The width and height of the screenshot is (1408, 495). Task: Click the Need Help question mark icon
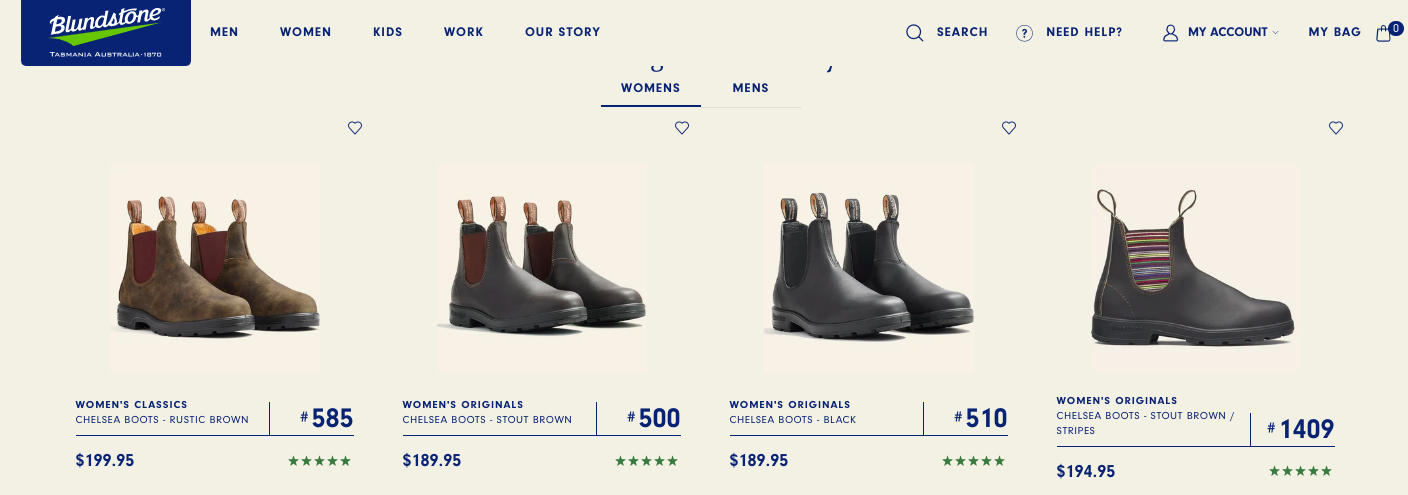point(1024,33)
